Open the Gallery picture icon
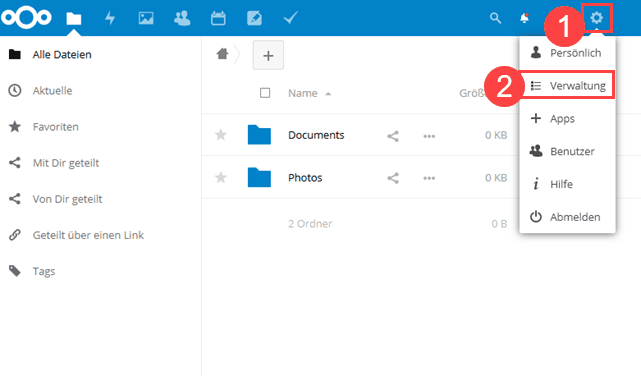The image size is (641, 376). (x=146, y=18)
